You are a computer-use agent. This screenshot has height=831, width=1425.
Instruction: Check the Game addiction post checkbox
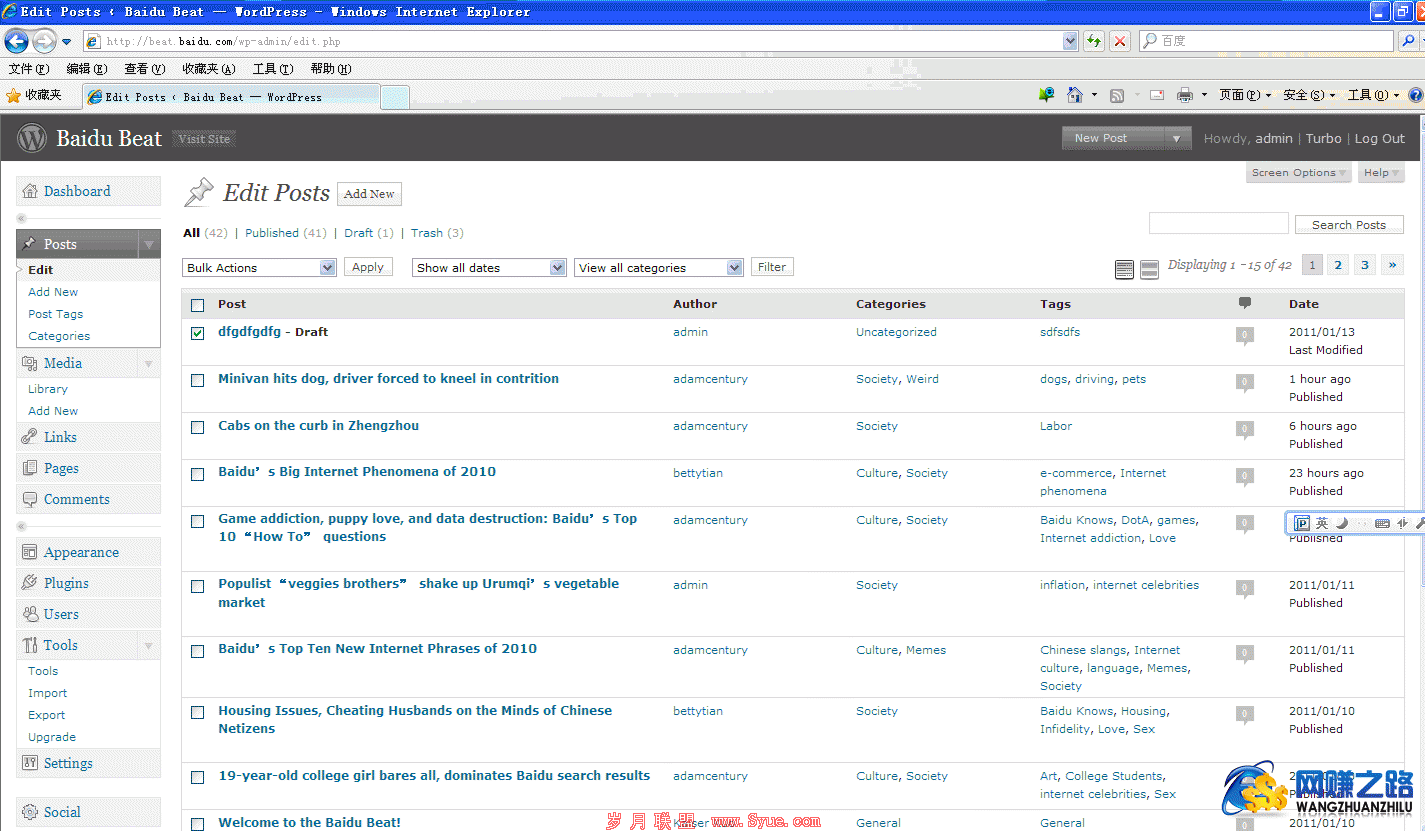click(197, 521)
